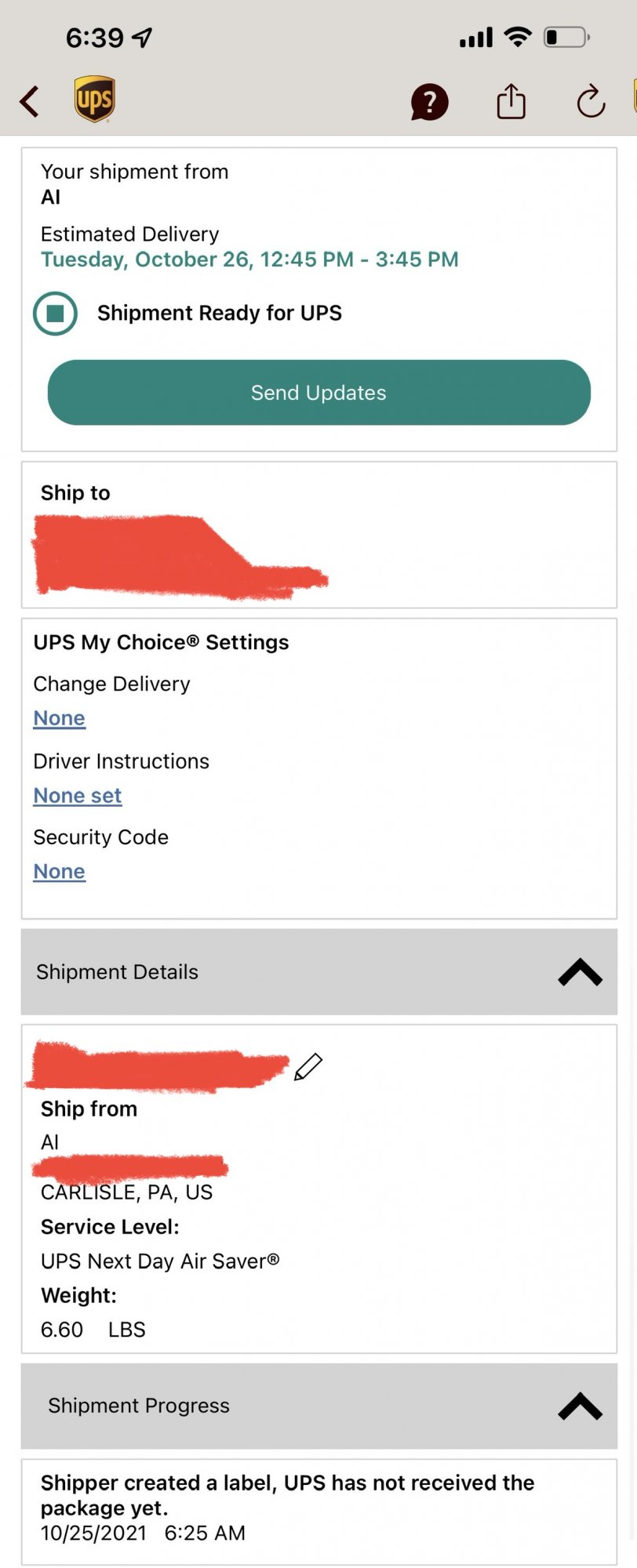
Task: Tap the back arrow icon
Action: pos(30,102)
